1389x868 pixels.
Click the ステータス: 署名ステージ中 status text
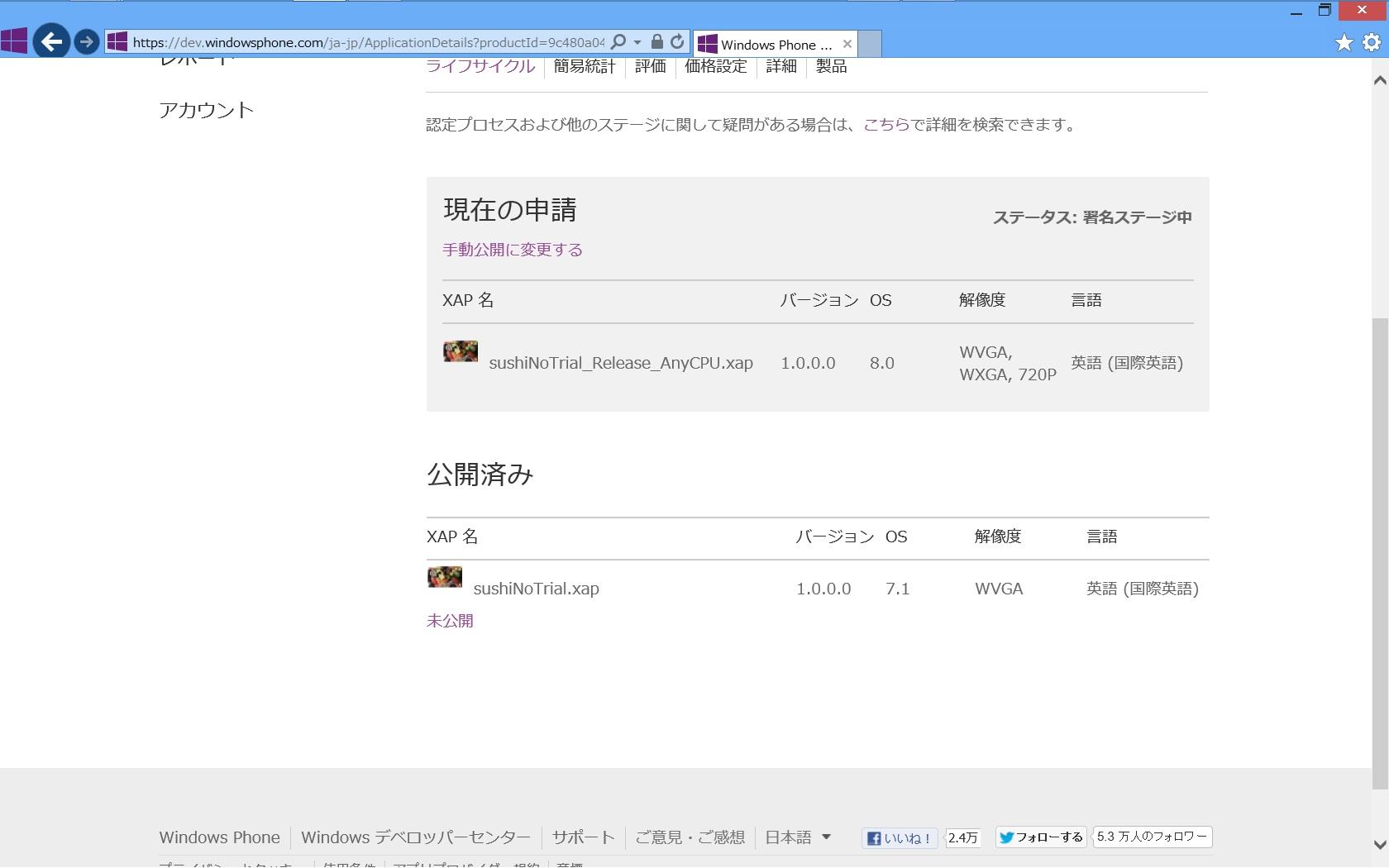click(1092, 217)
